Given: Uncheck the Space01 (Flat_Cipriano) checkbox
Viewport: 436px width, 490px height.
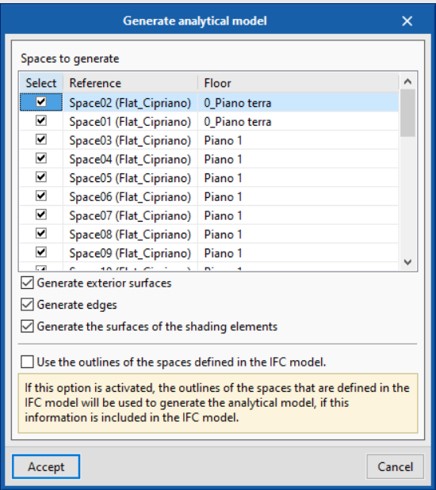Looking at the screenshot, I should 41,121.
